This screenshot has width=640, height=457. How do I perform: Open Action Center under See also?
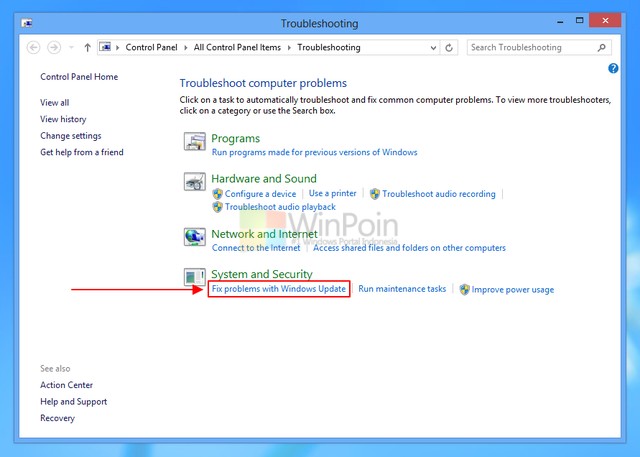click(x=67, y=385)
